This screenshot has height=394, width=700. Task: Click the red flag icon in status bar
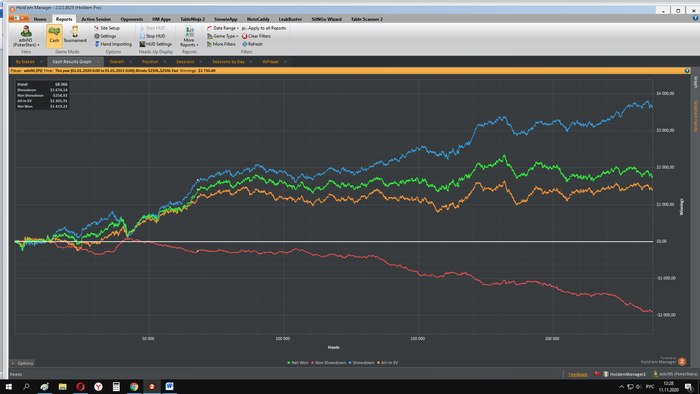[596, 374]
